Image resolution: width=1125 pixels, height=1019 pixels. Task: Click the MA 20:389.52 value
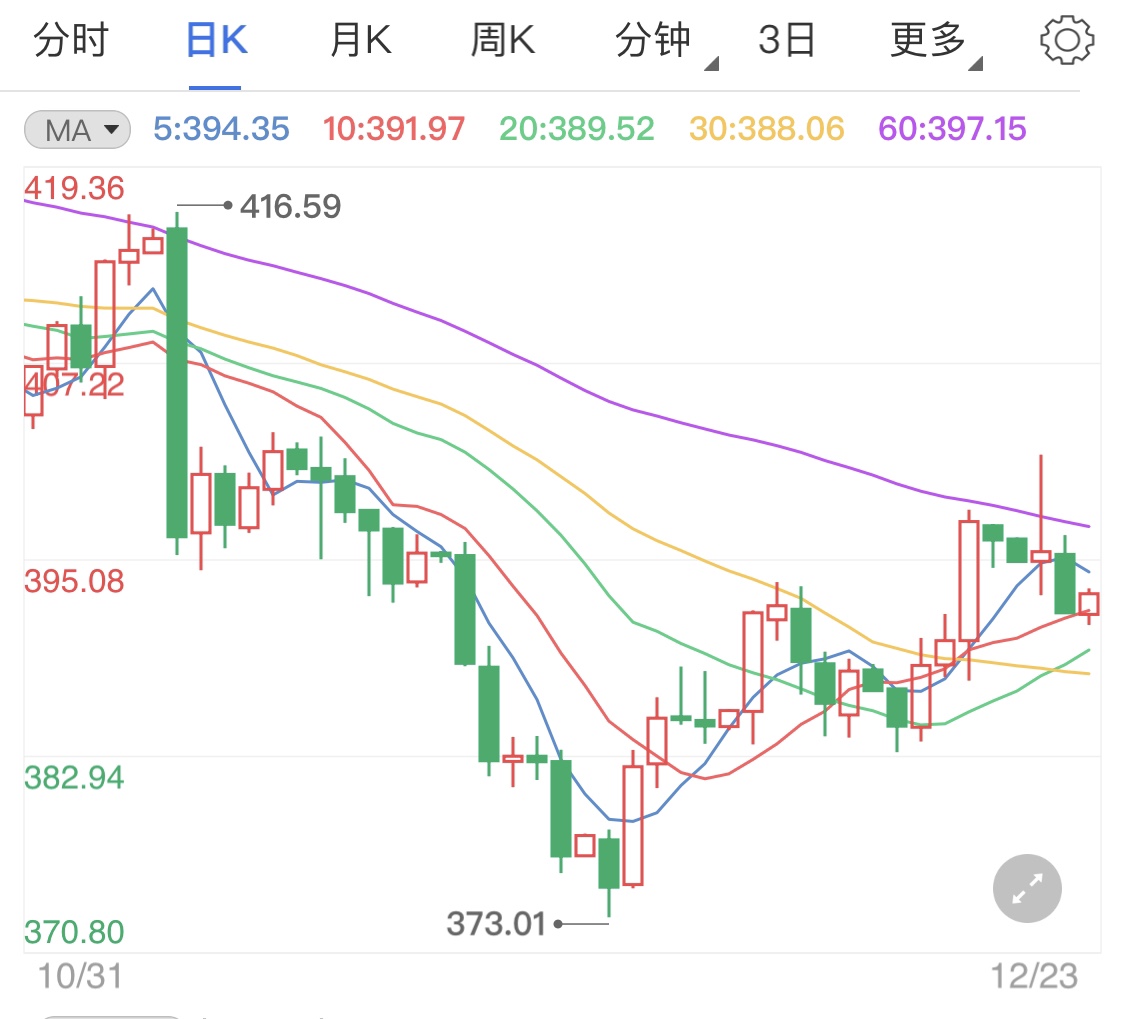tap(577, 129)
